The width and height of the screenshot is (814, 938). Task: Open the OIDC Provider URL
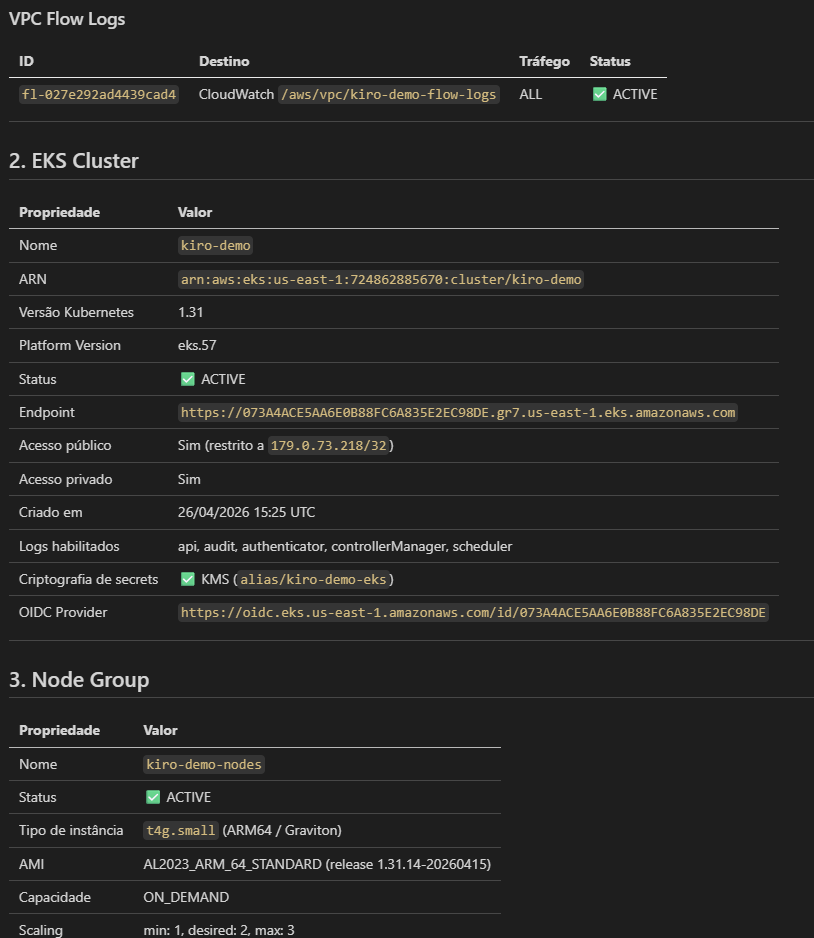[x=473, y=612]
